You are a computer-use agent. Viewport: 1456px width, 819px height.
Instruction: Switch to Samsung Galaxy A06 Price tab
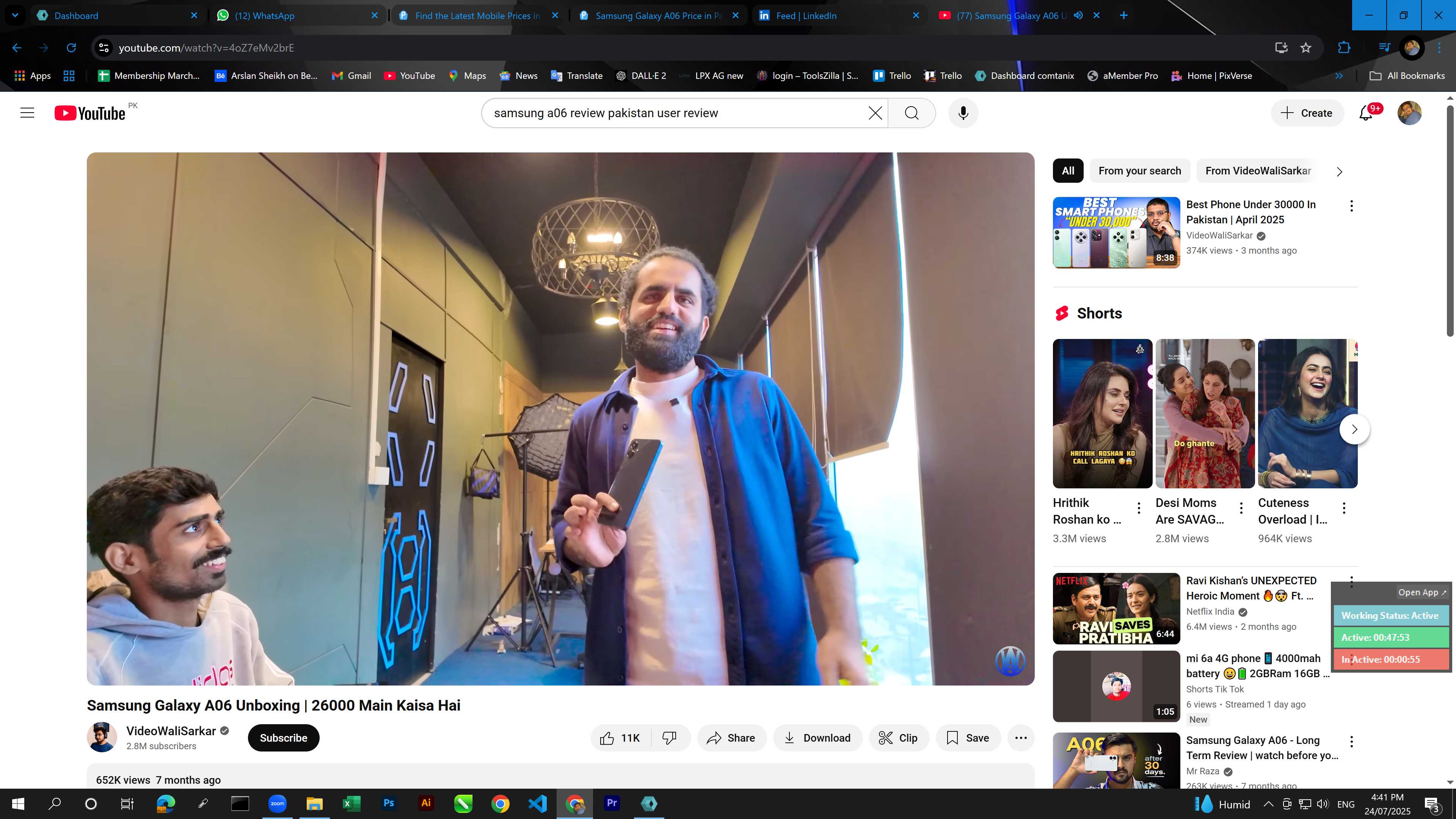[x=659, y=15]
